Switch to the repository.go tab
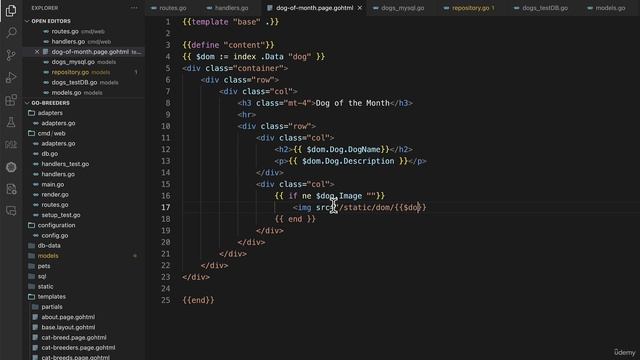Screen dimensions: 640x360 [470, 8]
